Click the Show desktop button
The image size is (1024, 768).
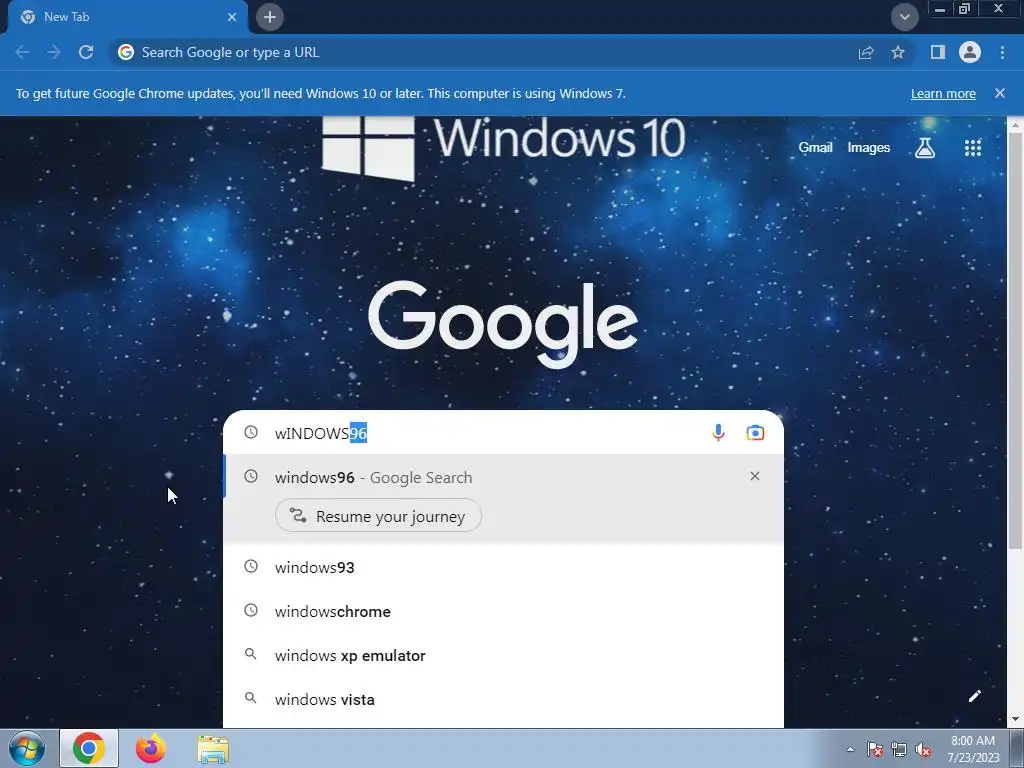[1017, 748]
